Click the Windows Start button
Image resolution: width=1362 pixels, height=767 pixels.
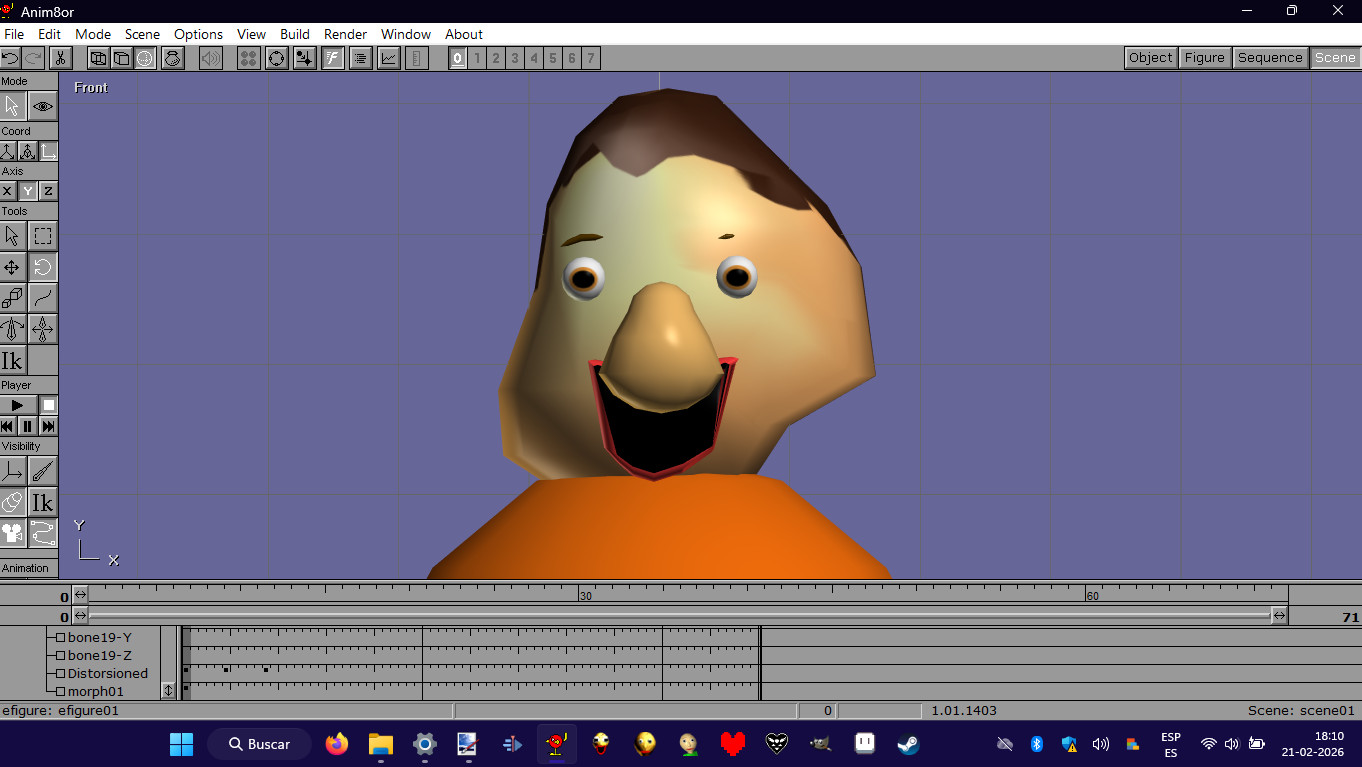pos(181,744)
